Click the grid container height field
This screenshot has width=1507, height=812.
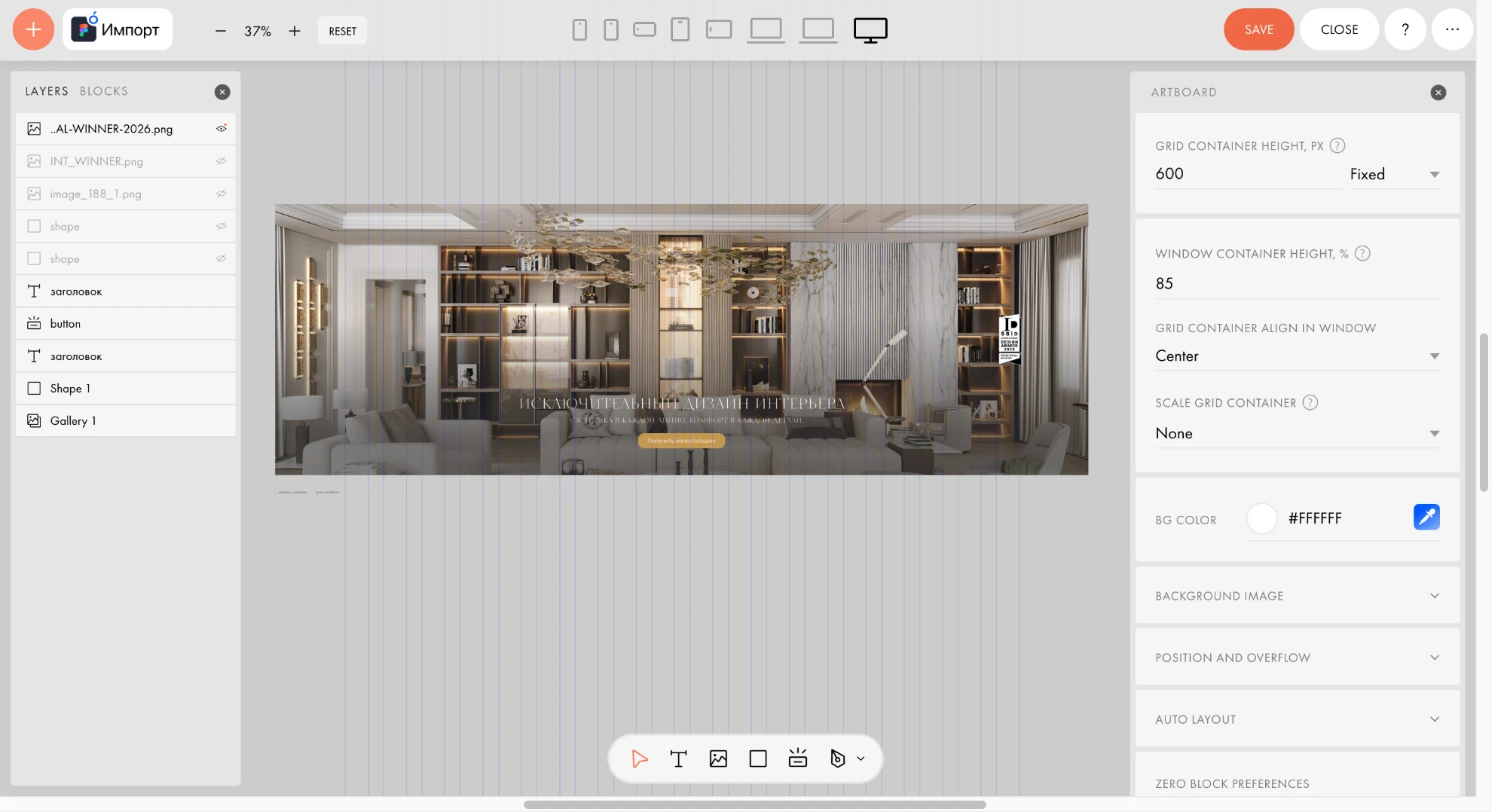[1247, 174]
